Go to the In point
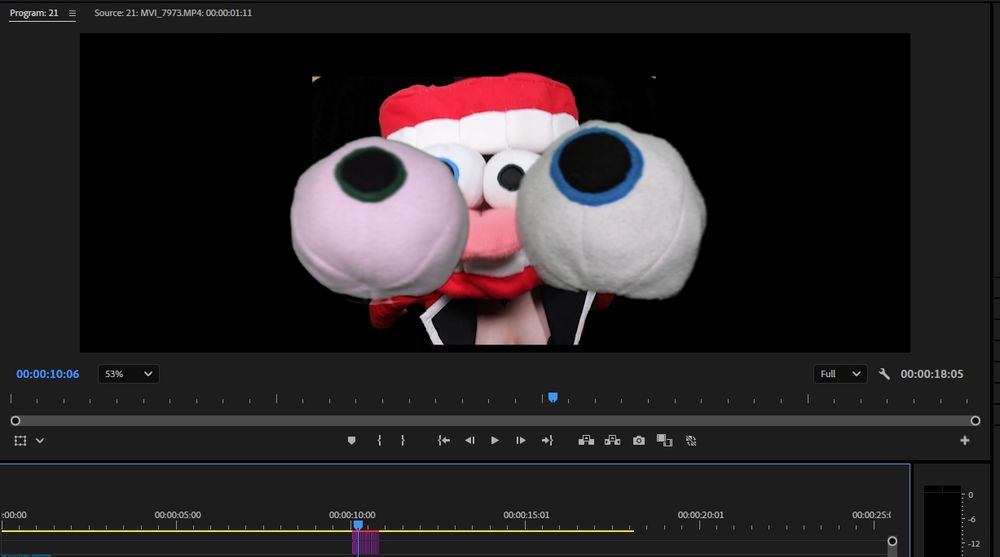Image resolution: width=1000 pixels, height=557 pixels. coord(444,440)
